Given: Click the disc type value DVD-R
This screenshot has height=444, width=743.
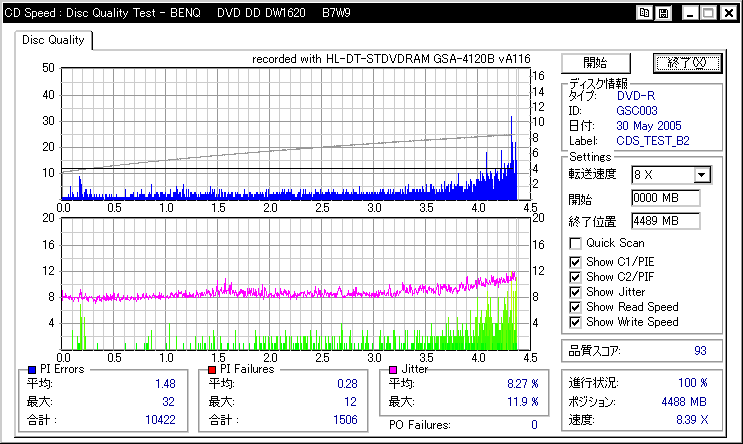Looking at the screenshot, I should (636, 96).
